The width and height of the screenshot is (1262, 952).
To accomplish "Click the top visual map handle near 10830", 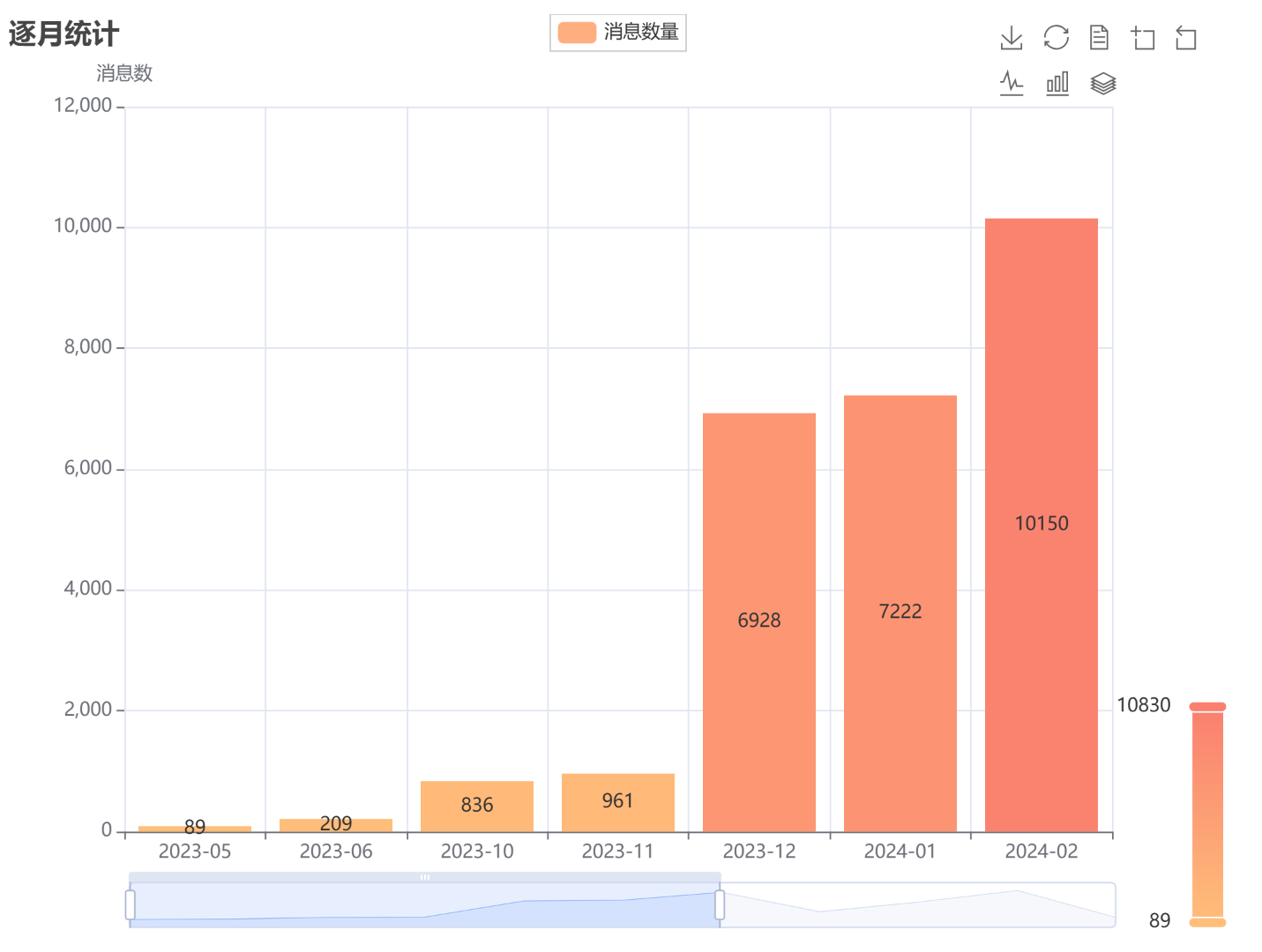I will point(1207,707).
